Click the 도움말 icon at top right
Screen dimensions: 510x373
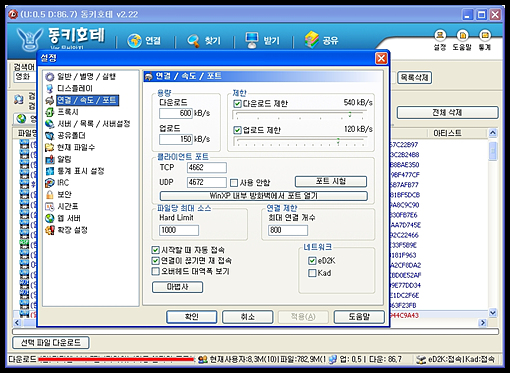click(462, 40)
